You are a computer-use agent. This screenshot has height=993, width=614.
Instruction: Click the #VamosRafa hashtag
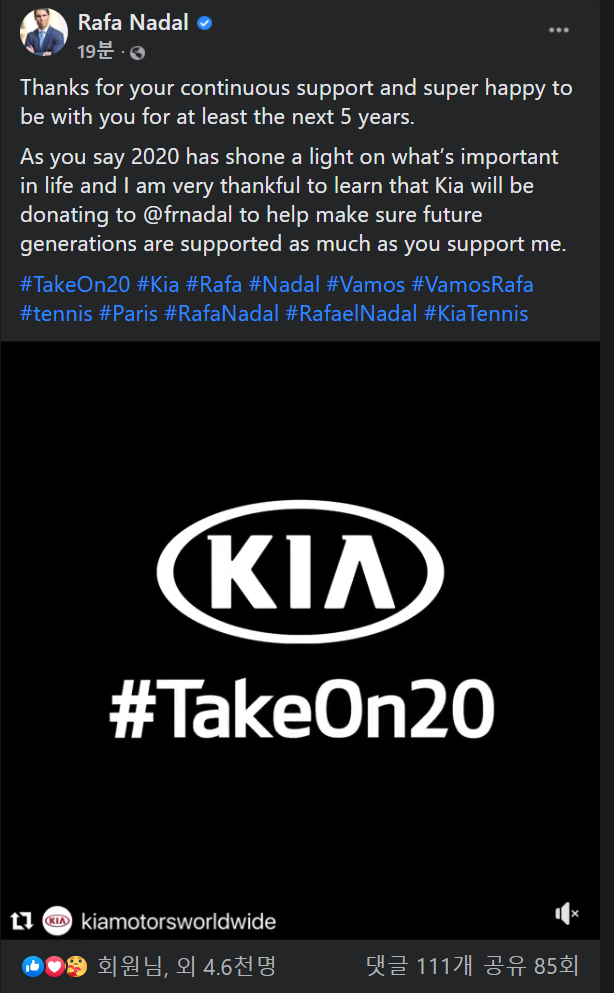pos(472,284)
